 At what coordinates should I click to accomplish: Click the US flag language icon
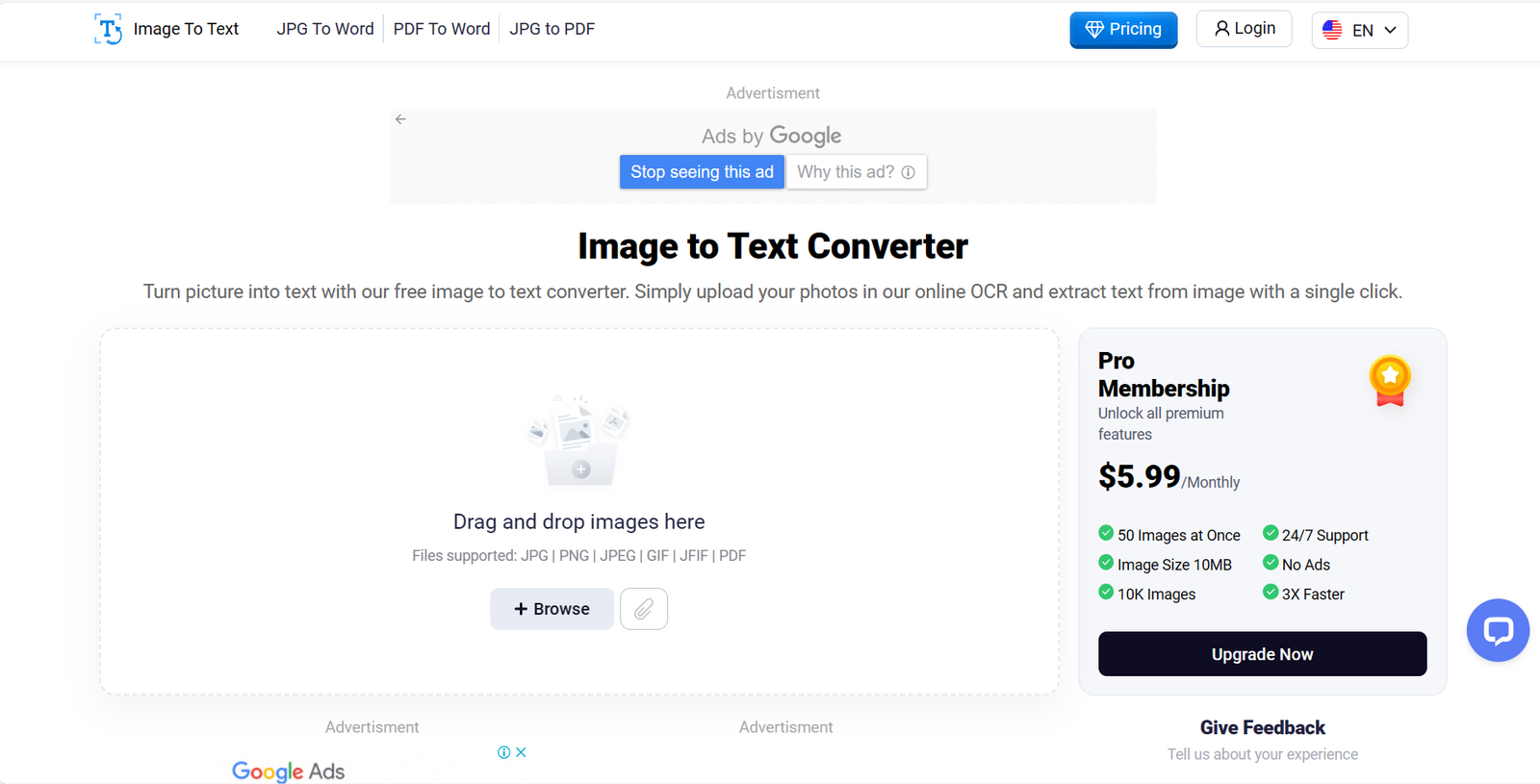pos(1332,30)
